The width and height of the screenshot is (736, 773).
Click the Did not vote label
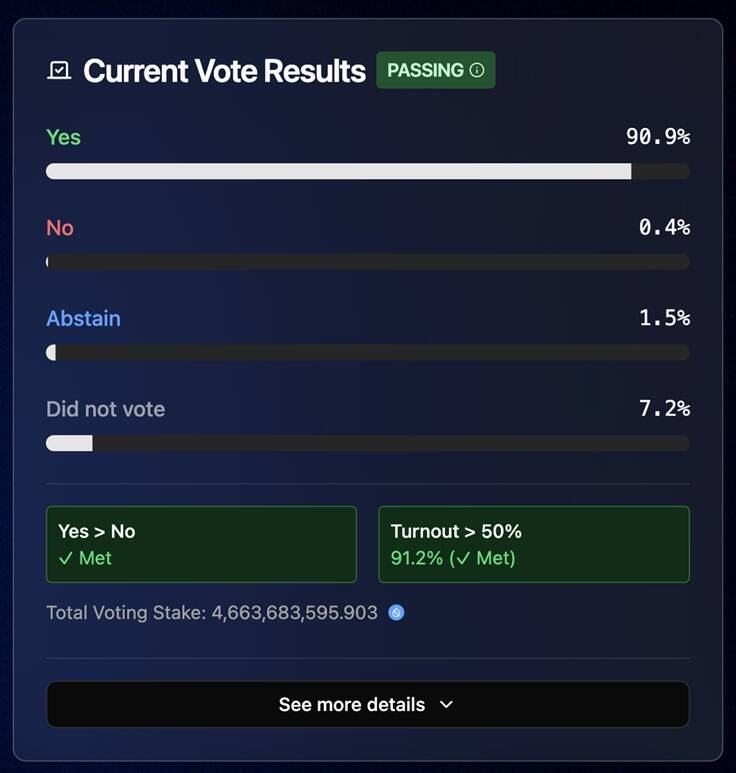pyautogui.click(x=105, y=409)
